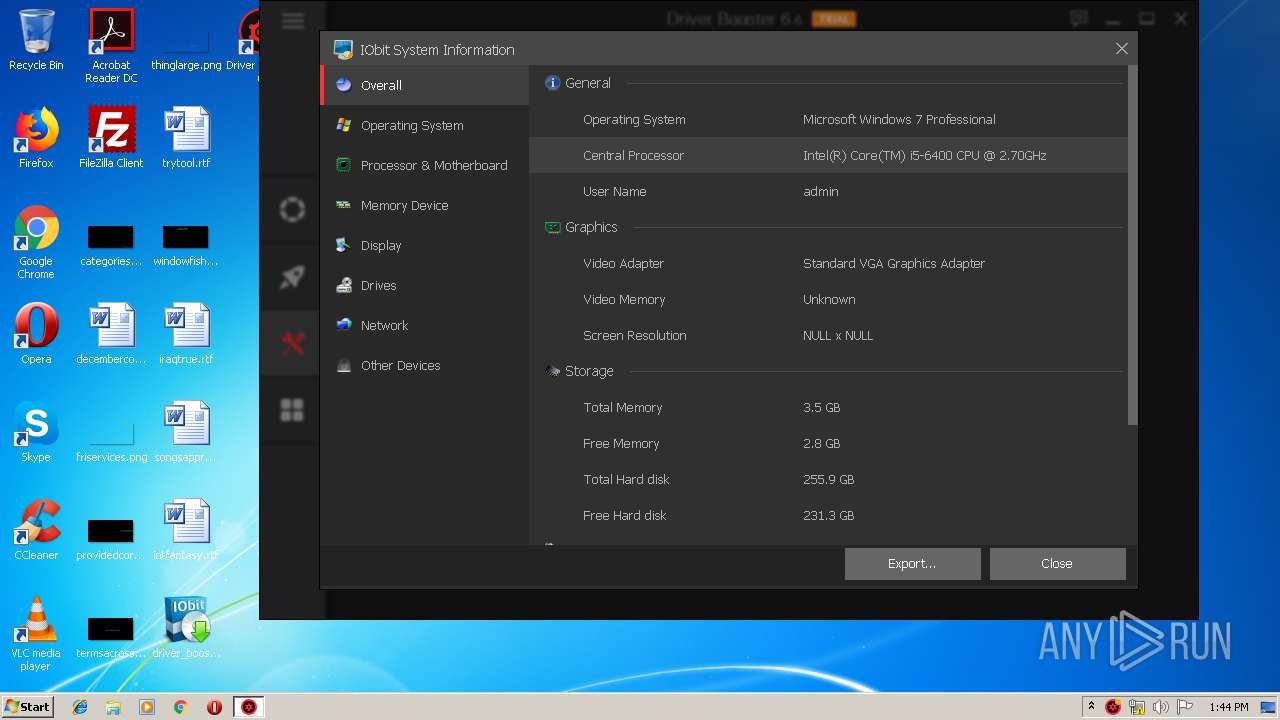The image size is (1280, 720).
Task: Select the friservices.png desktop file
Action: click(111, 440)
